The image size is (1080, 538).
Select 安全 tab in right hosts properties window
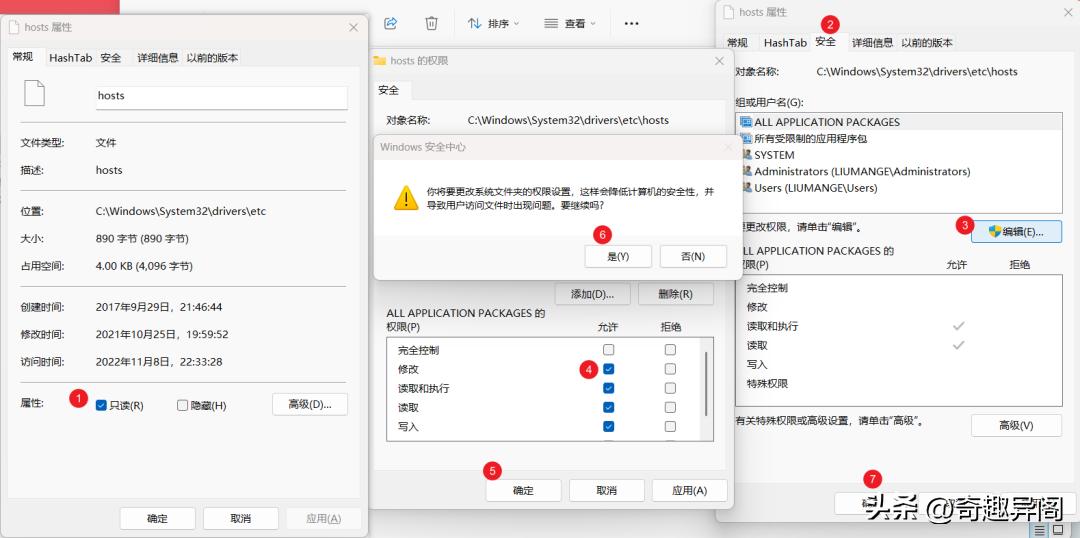pos(827,41)
